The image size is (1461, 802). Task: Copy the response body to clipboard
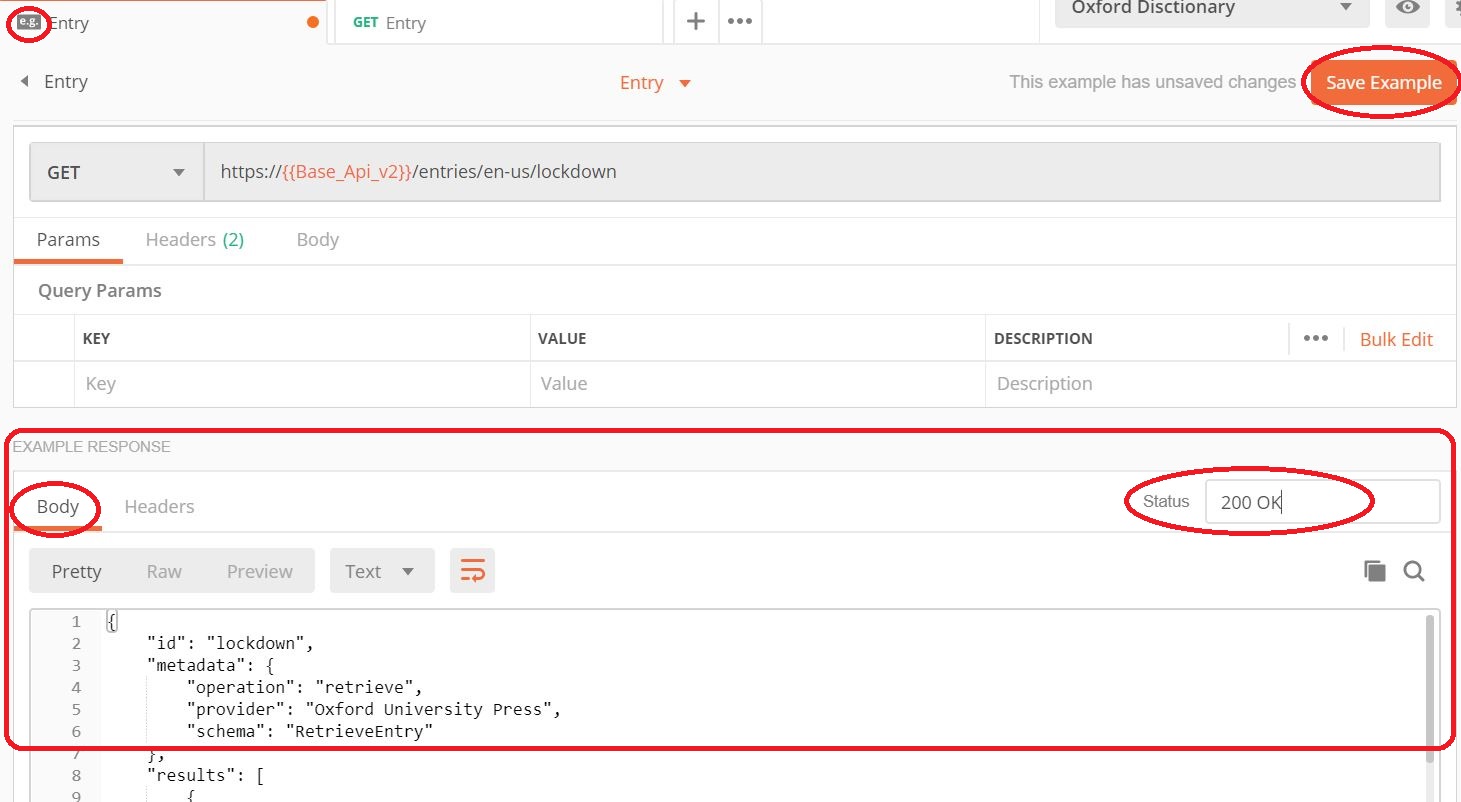1375,571
